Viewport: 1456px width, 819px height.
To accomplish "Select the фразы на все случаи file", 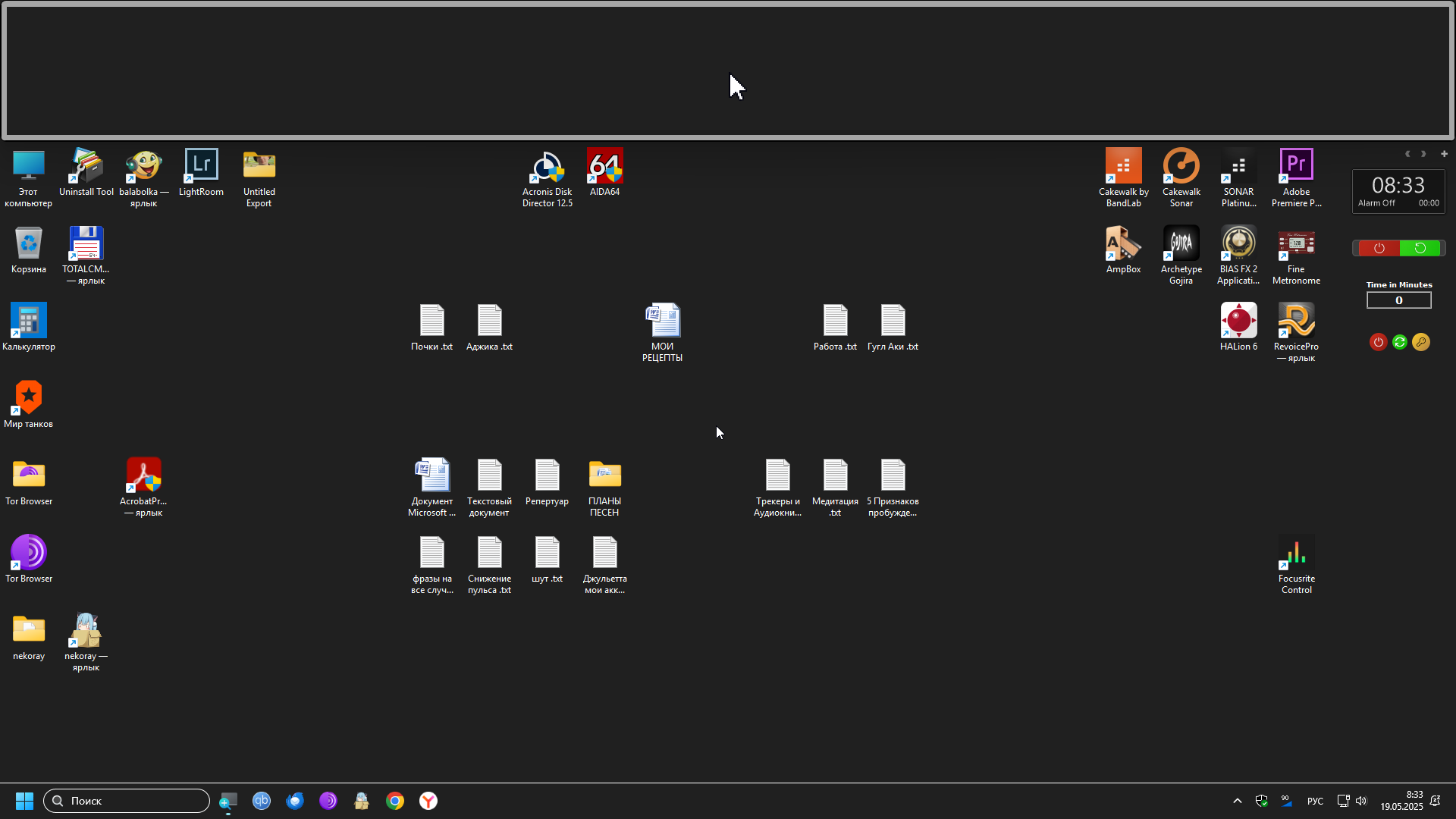I will point(431,564).
